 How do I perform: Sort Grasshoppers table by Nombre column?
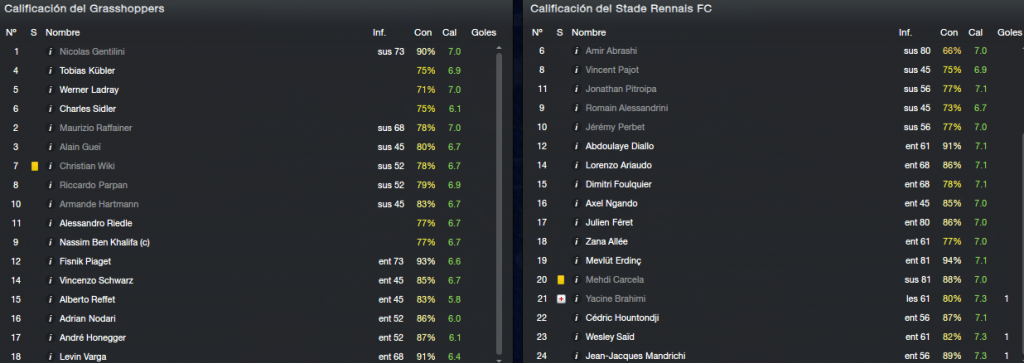(62, 33)
